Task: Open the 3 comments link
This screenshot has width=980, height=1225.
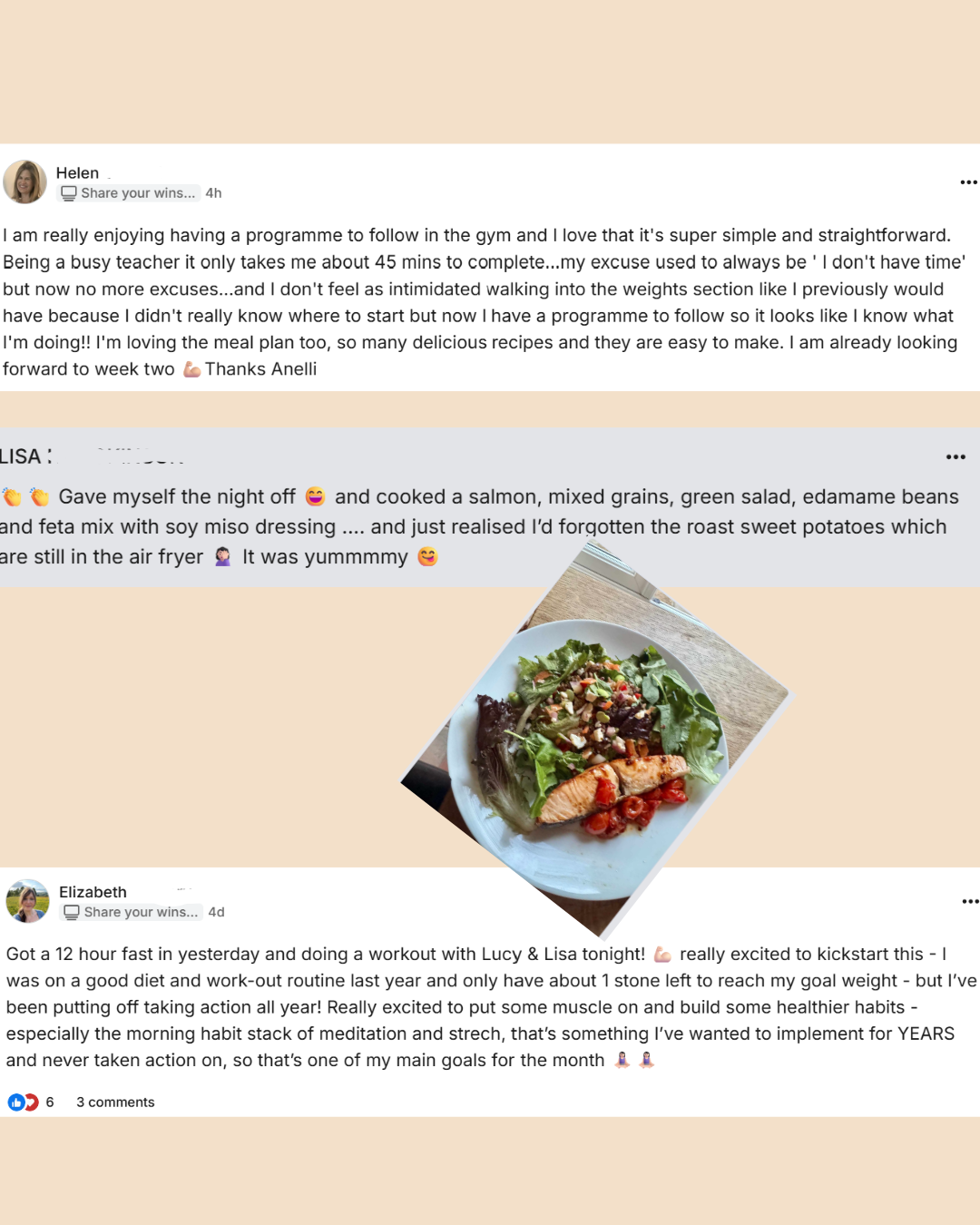Action: [x=115, y=1102]
